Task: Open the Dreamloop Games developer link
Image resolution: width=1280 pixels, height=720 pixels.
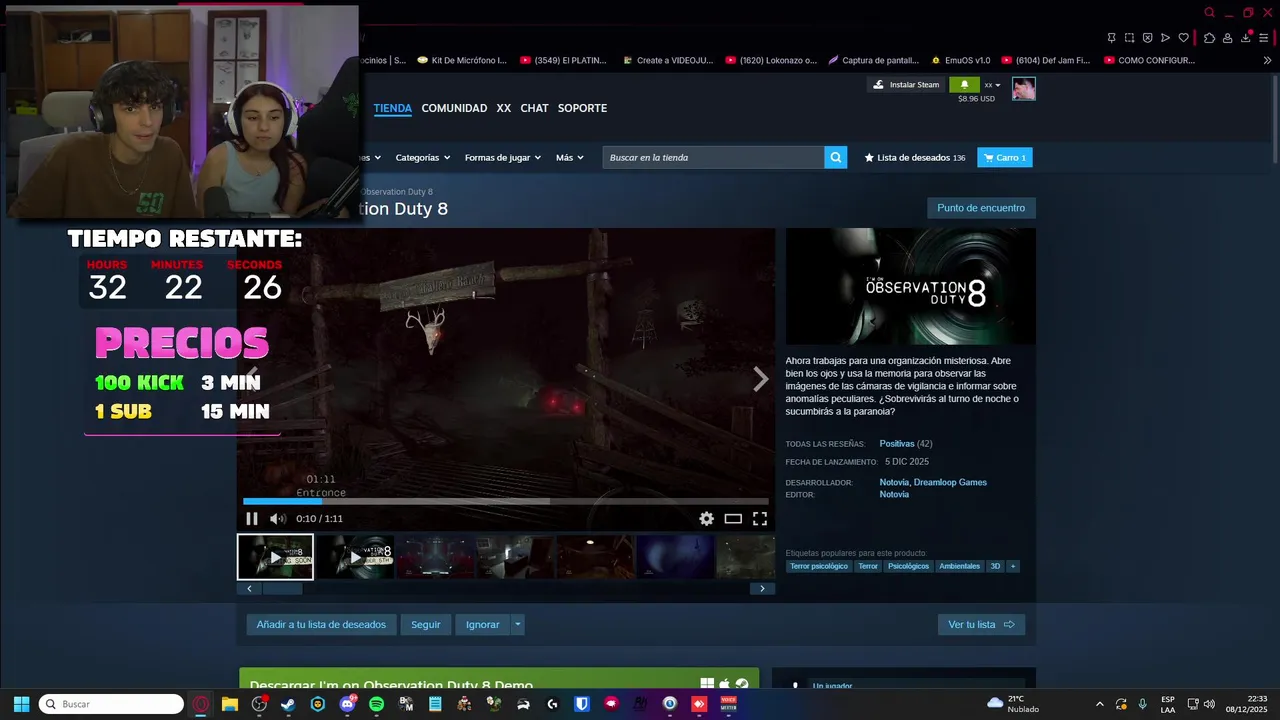Action: [950, 482]
